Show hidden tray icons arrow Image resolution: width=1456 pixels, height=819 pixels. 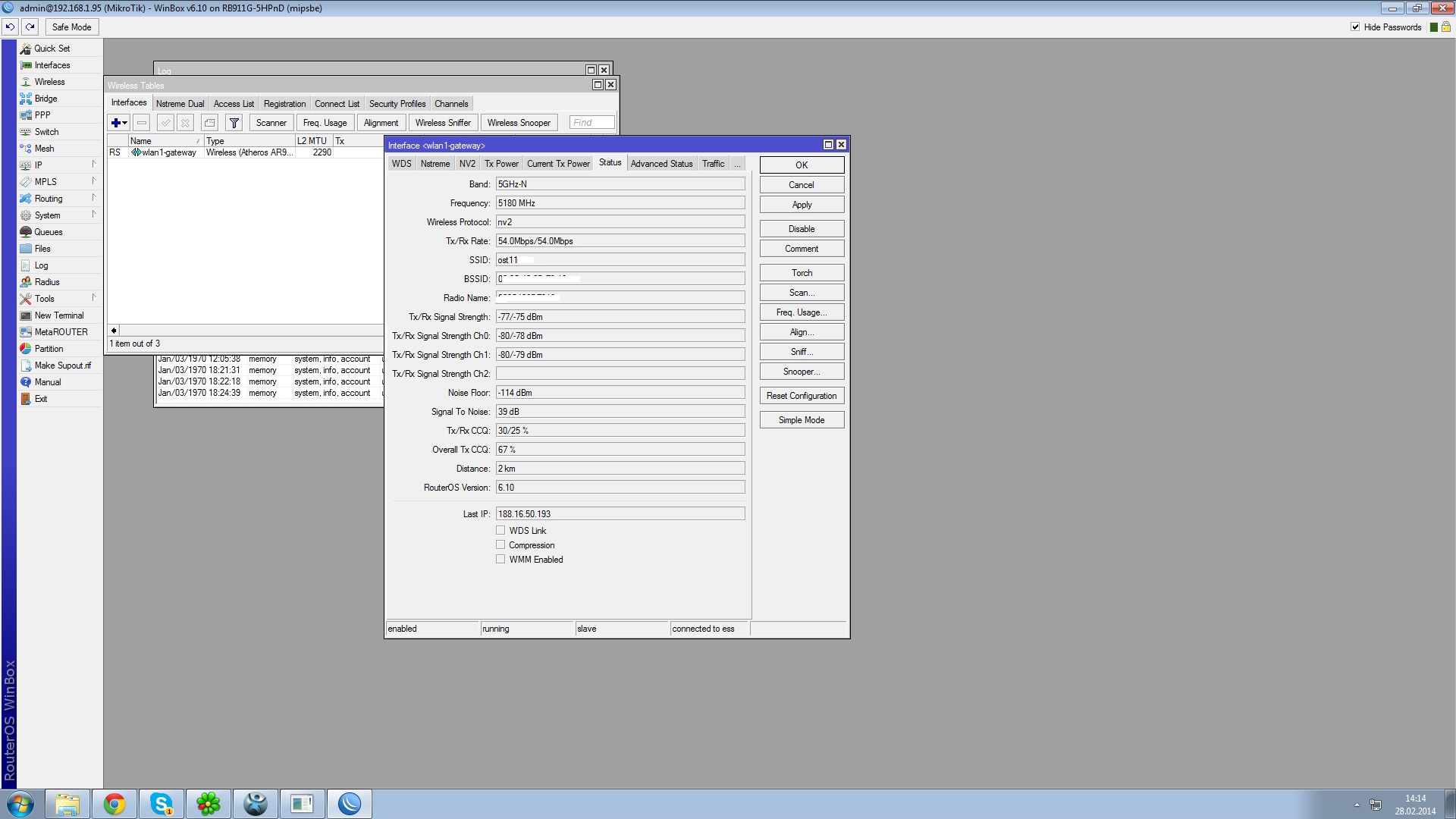click(x=1357, y=805)
